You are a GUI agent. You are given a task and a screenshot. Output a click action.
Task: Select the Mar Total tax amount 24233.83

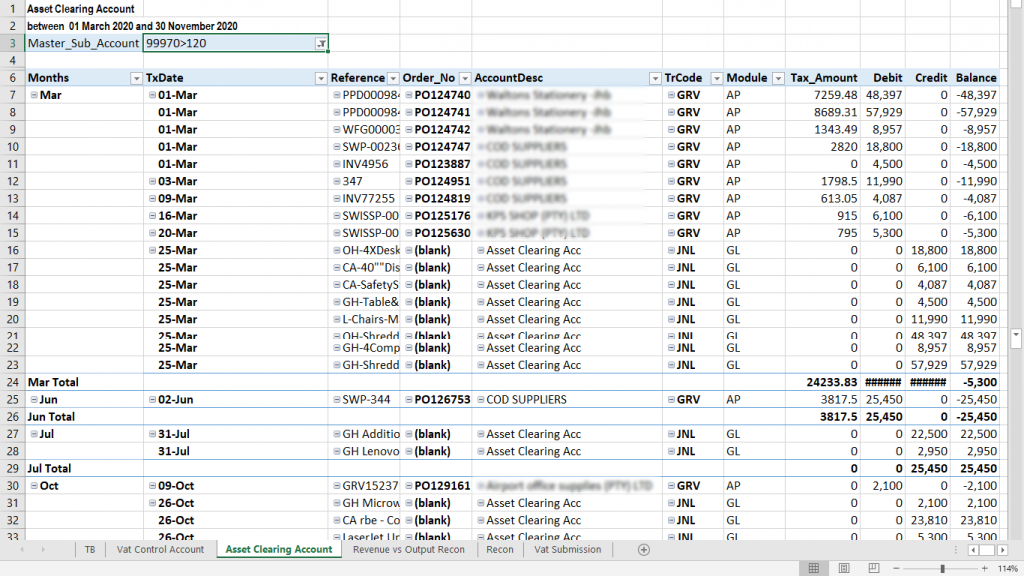point(831,382)
